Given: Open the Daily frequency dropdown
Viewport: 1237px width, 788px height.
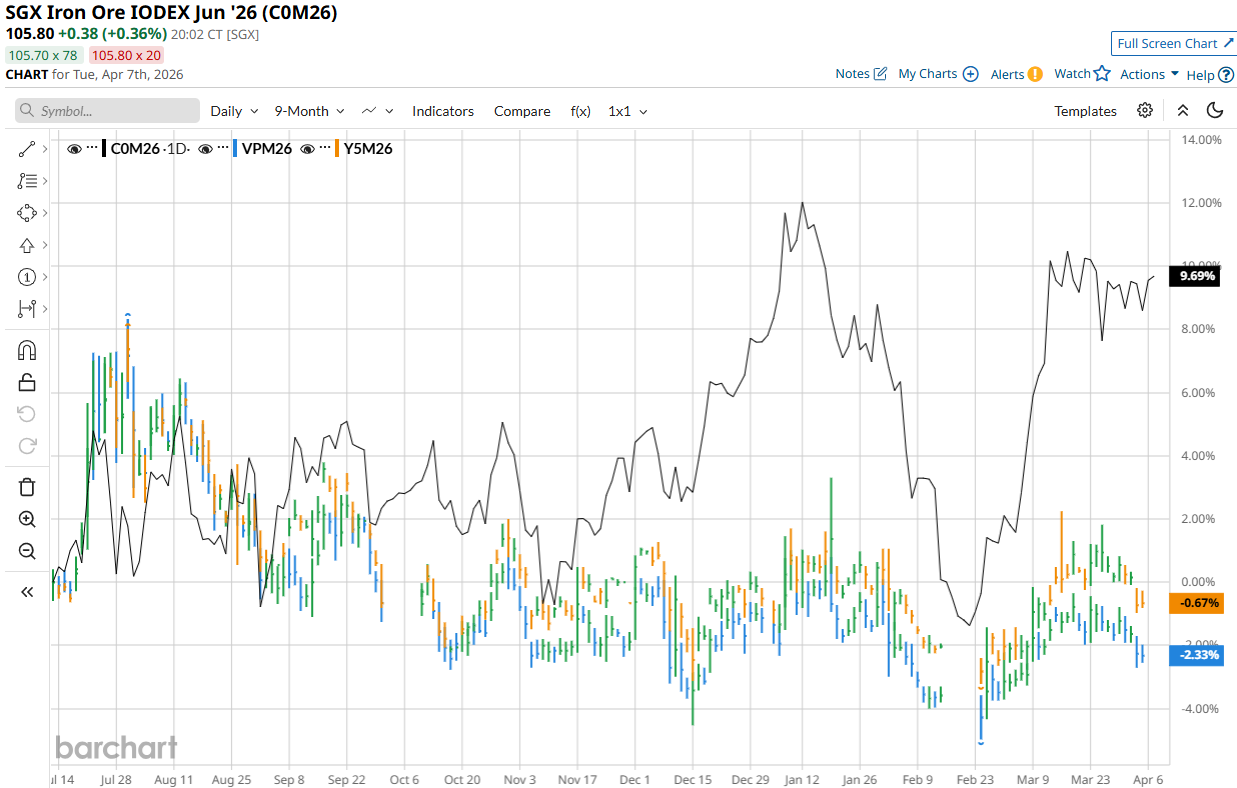Looking at the screenshot, I should pyautogui.click(x=234, y=111).
